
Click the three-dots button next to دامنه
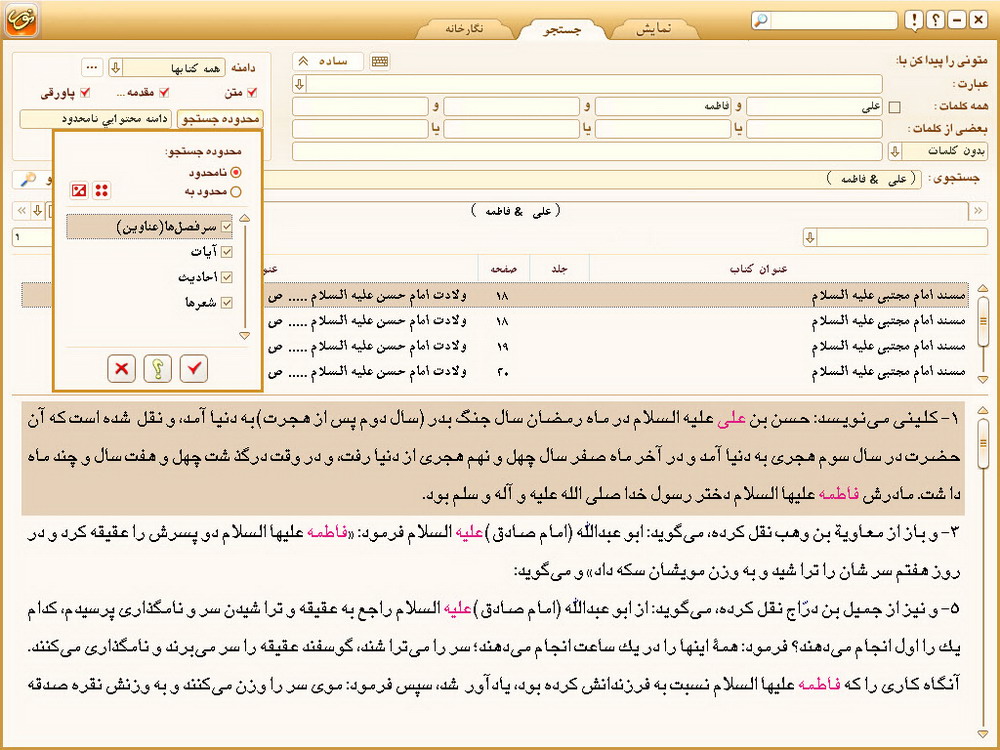coord(92,67)
